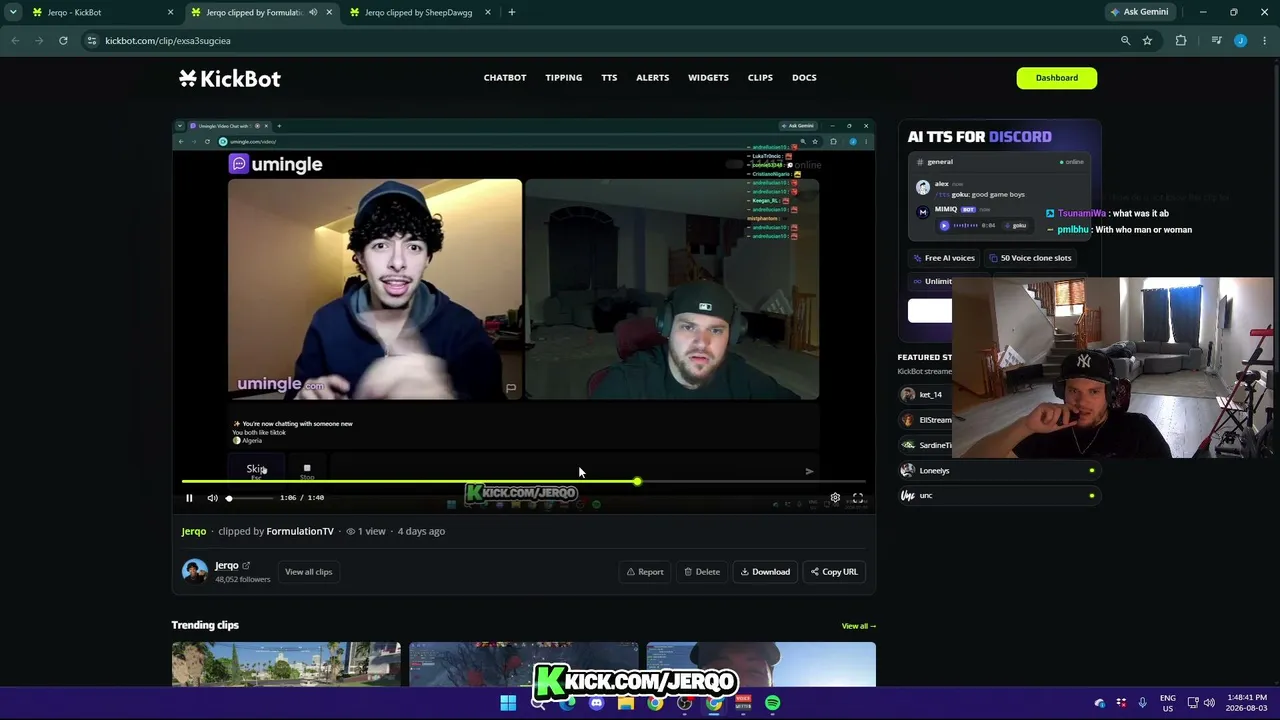
Task: Open the DOCS nav link
Action: coord(804,78)
